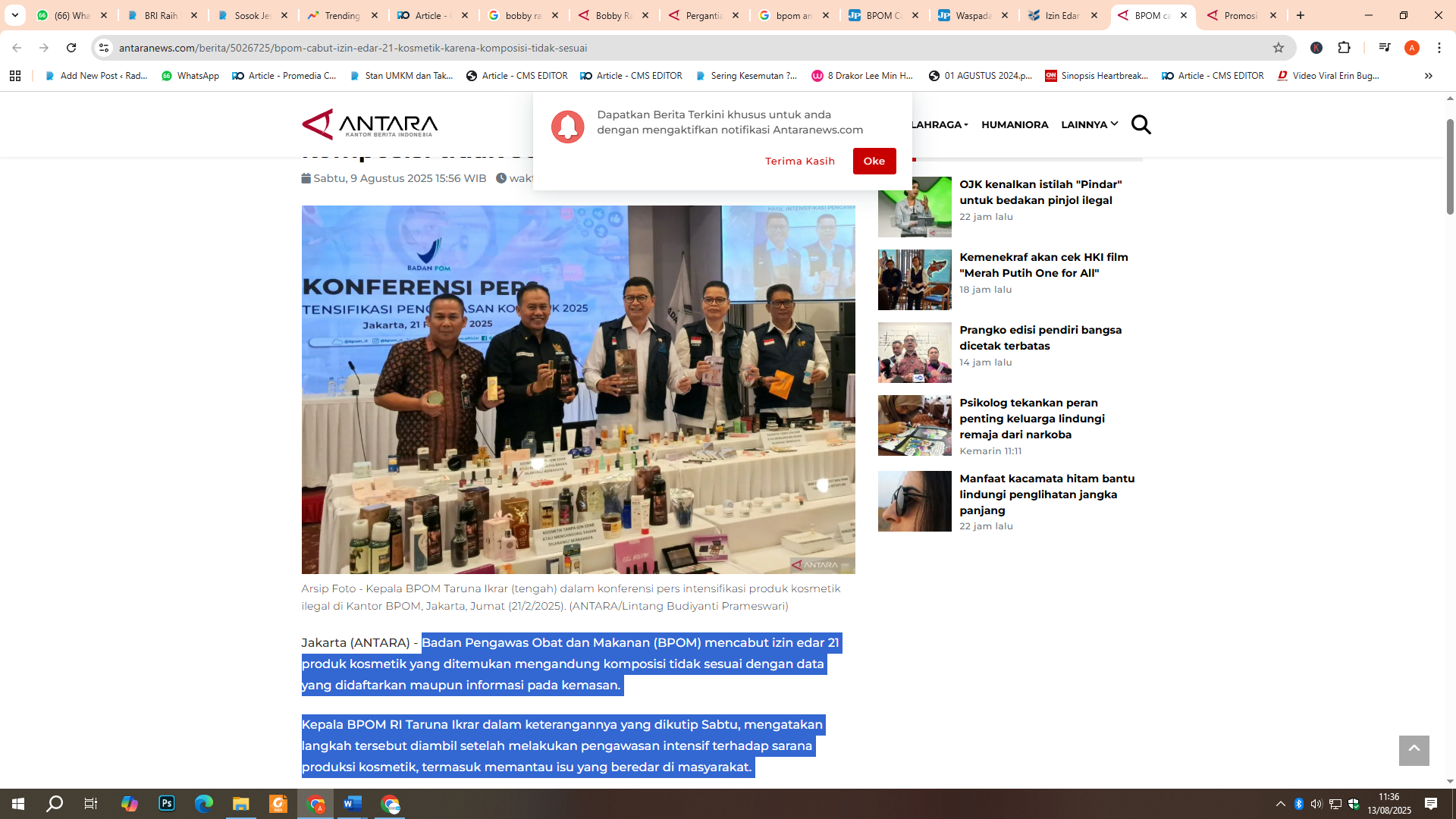
Task: Open the Sinopsis Heartbreak bookmark
Action: tap(1097, 76)
